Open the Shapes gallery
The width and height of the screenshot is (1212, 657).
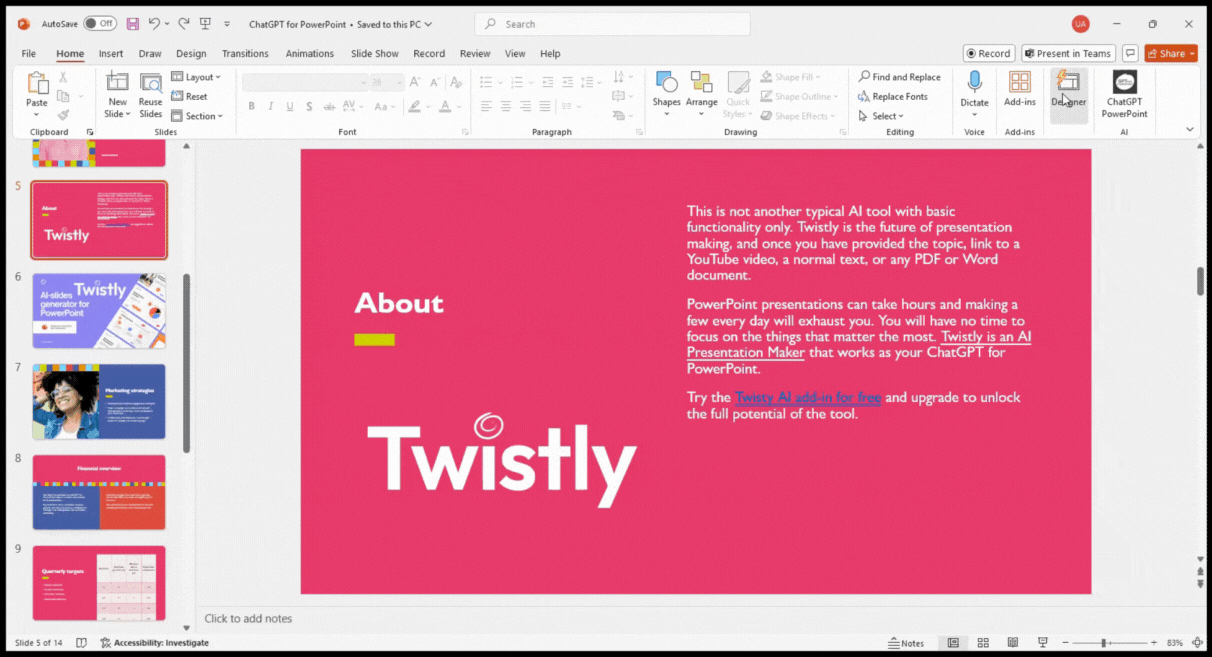tap(666, 82)
